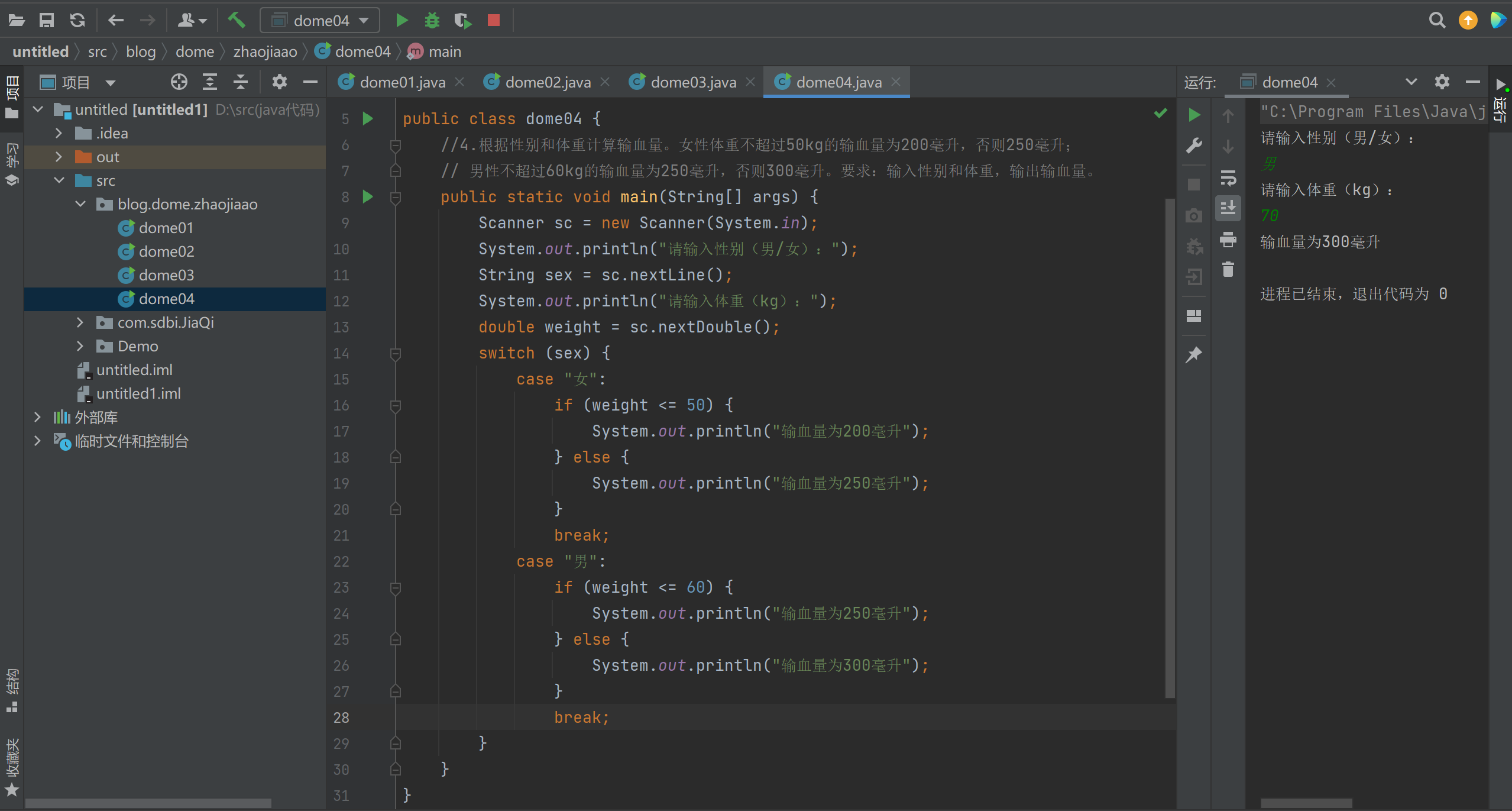
Task: Click the Search Everywhere magnifier icon
Action: pyautogui.click(x=1437, y=21)
